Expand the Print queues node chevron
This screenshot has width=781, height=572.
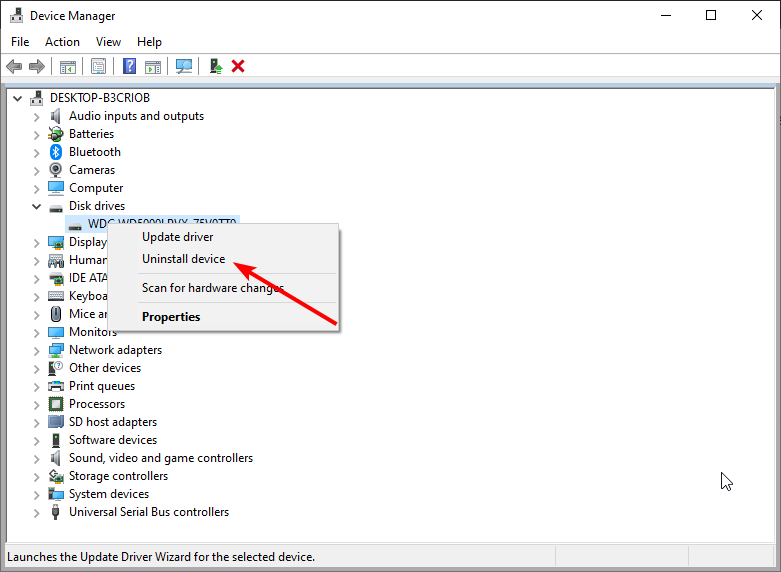(36, 387)
